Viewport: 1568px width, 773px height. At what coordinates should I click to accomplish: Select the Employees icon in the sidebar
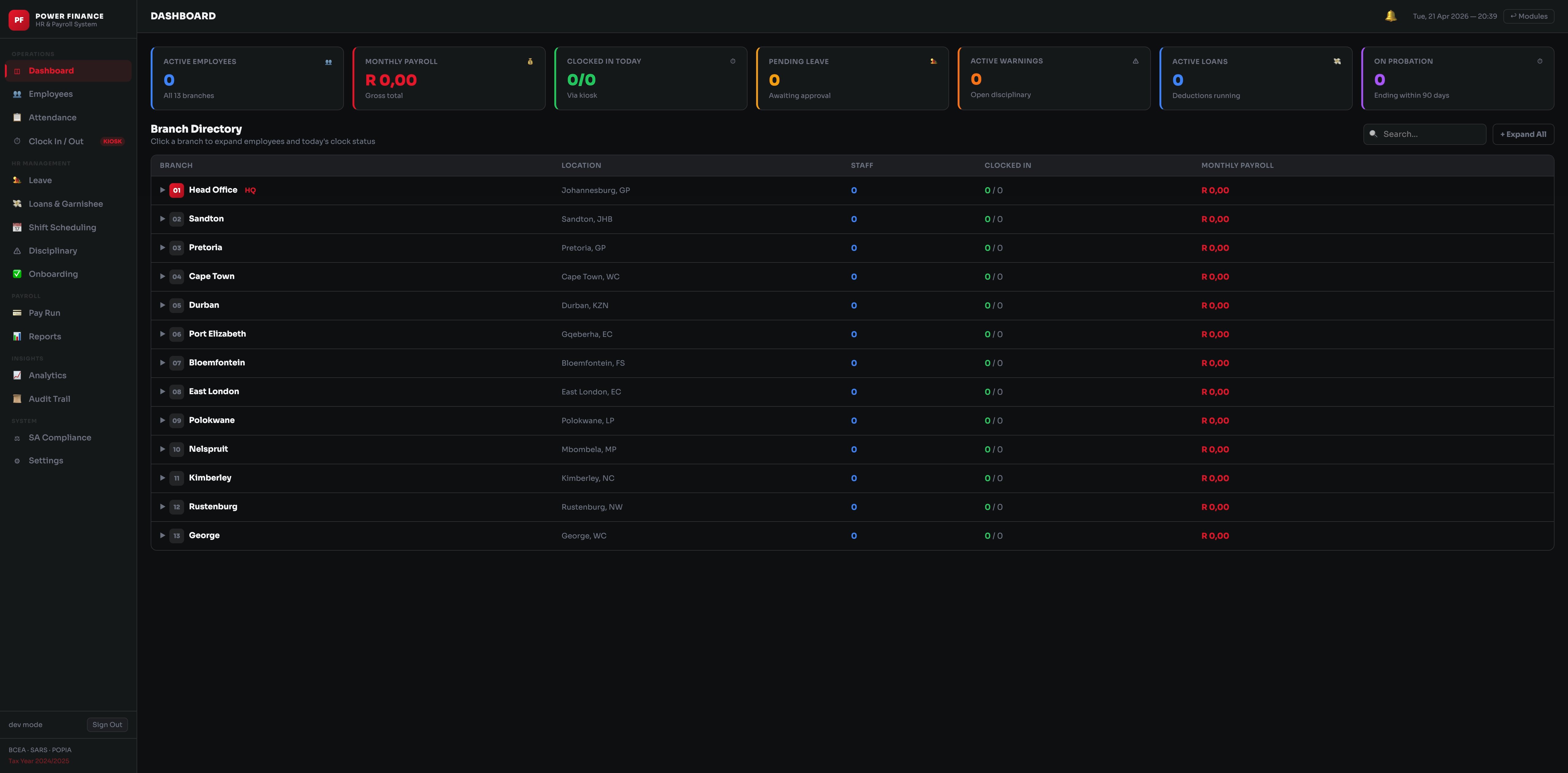17,94
